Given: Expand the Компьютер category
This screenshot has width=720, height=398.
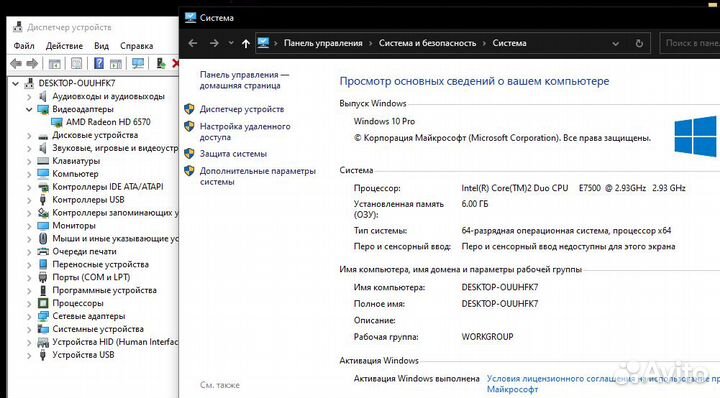Looking at the screenshot, I should (x=29, y=174).
